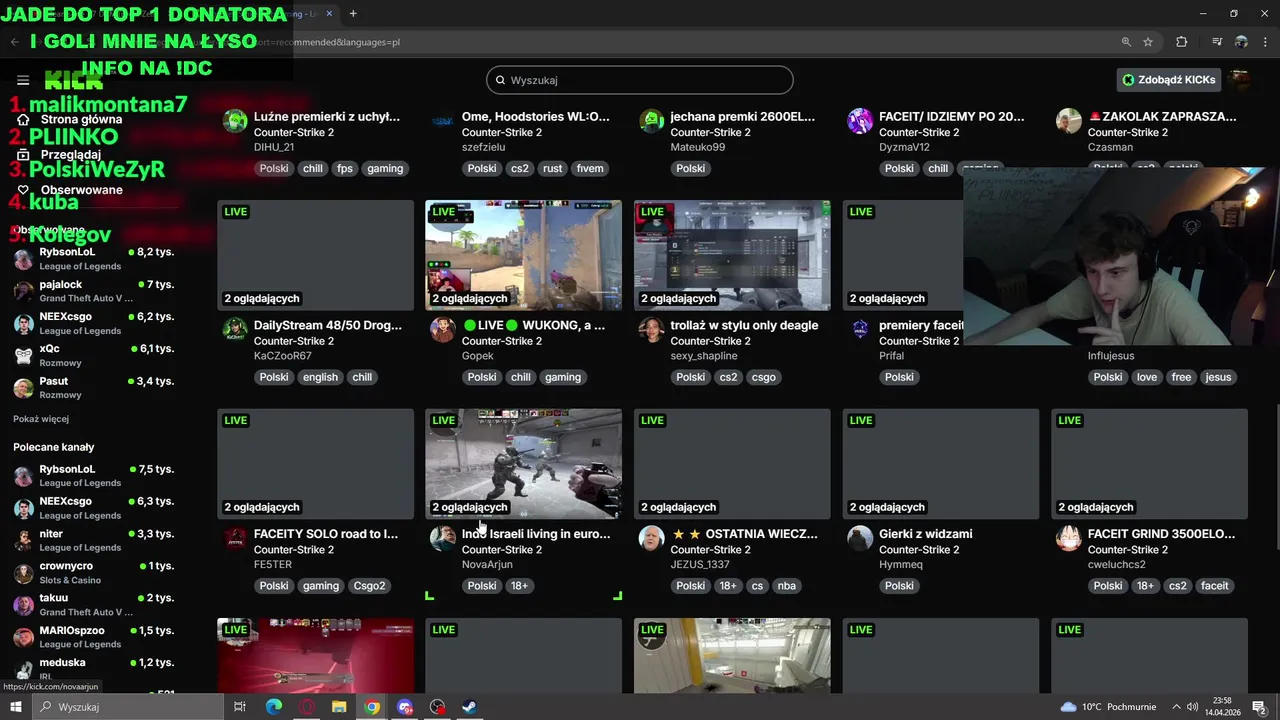This screenshot has width=1280, height=720.
Task: Click english tag under KaCZooR67 stream
Action: [x=320, y=377]
